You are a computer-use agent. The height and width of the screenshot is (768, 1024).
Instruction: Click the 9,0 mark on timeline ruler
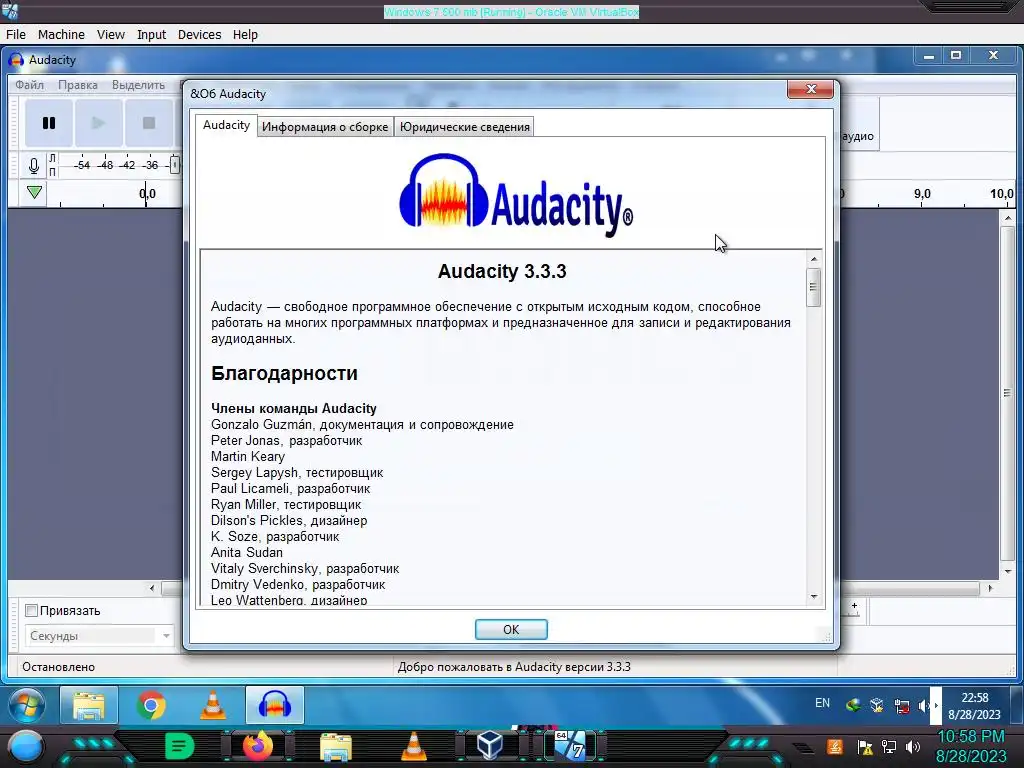click(x=922, y=194)
